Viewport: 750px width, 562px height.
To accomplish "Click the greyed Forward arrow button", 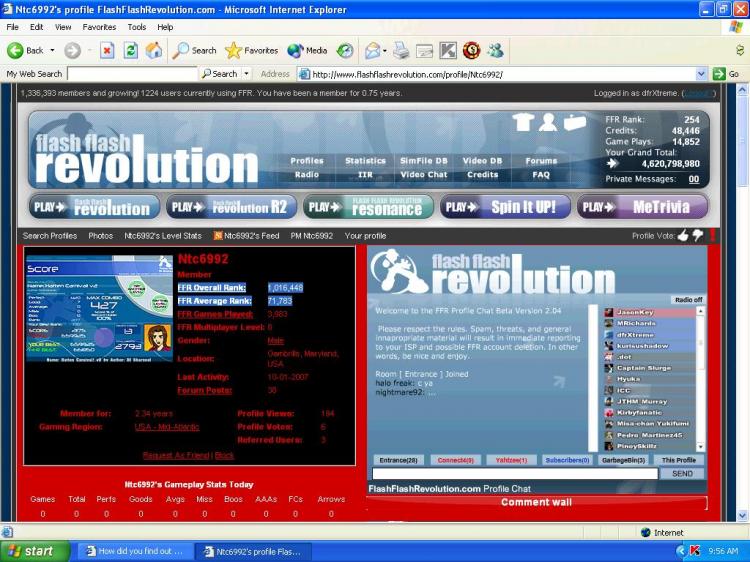I will [x=73, y=50].
